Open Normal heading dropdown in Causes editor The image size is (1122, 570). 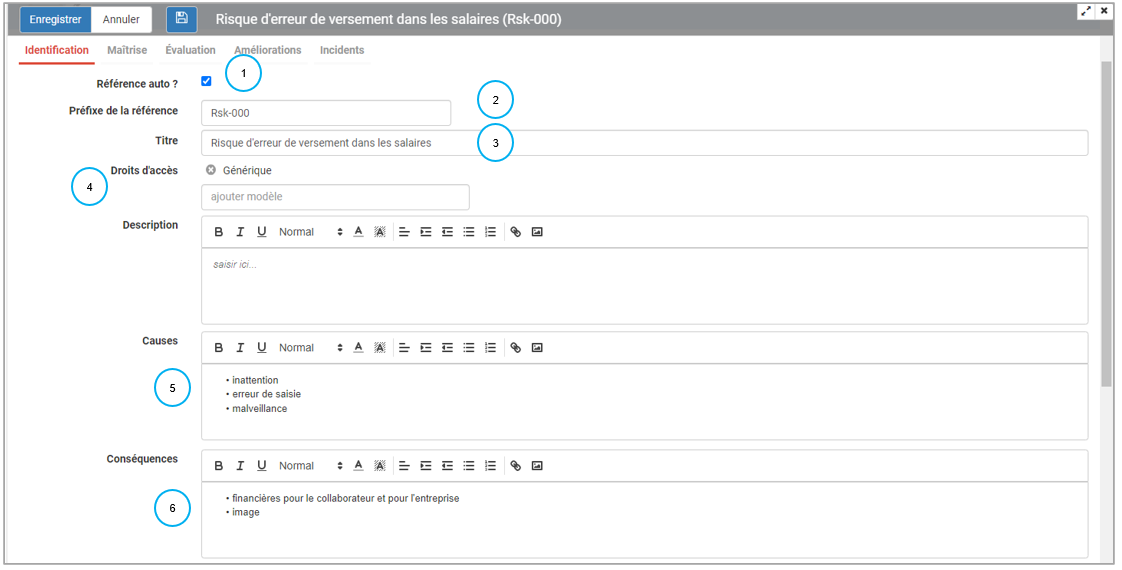pyautogui.click(x=310, y=348)
